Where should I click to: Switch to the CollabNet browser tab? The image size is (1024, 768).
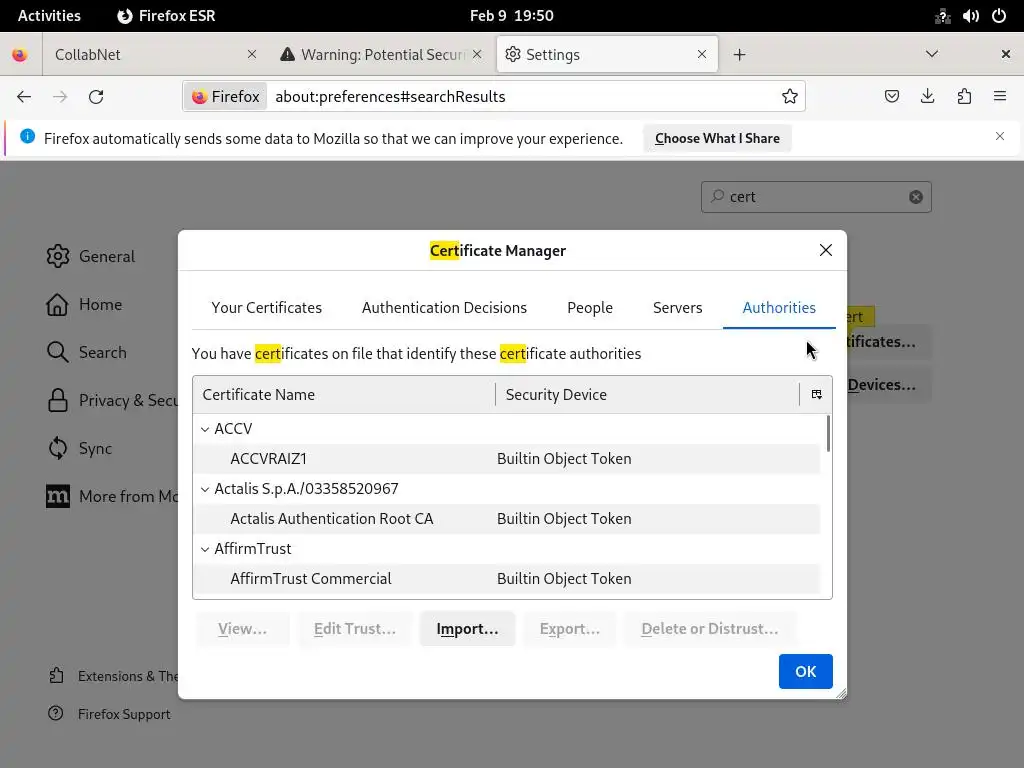pyautogui.click(x=142, y=54)
